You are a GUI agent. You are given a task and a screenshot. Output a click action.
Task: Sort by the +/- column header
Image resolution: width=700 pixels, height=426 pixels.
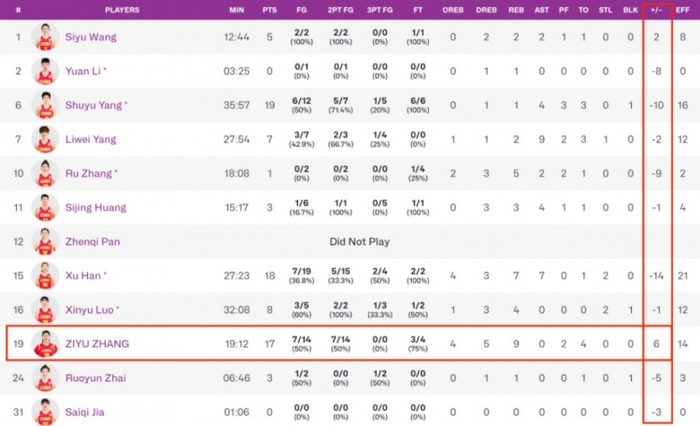click(656, 10)
